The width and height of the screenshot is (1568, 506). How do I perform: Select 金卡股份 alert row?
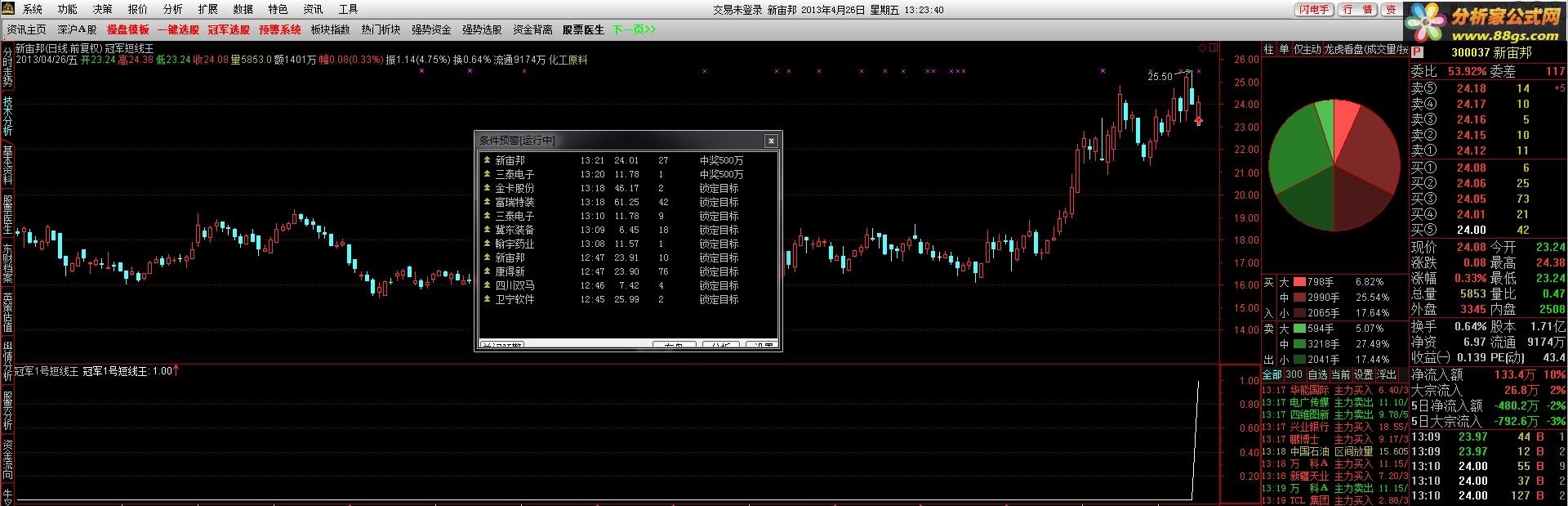click(x=627, y=188)
